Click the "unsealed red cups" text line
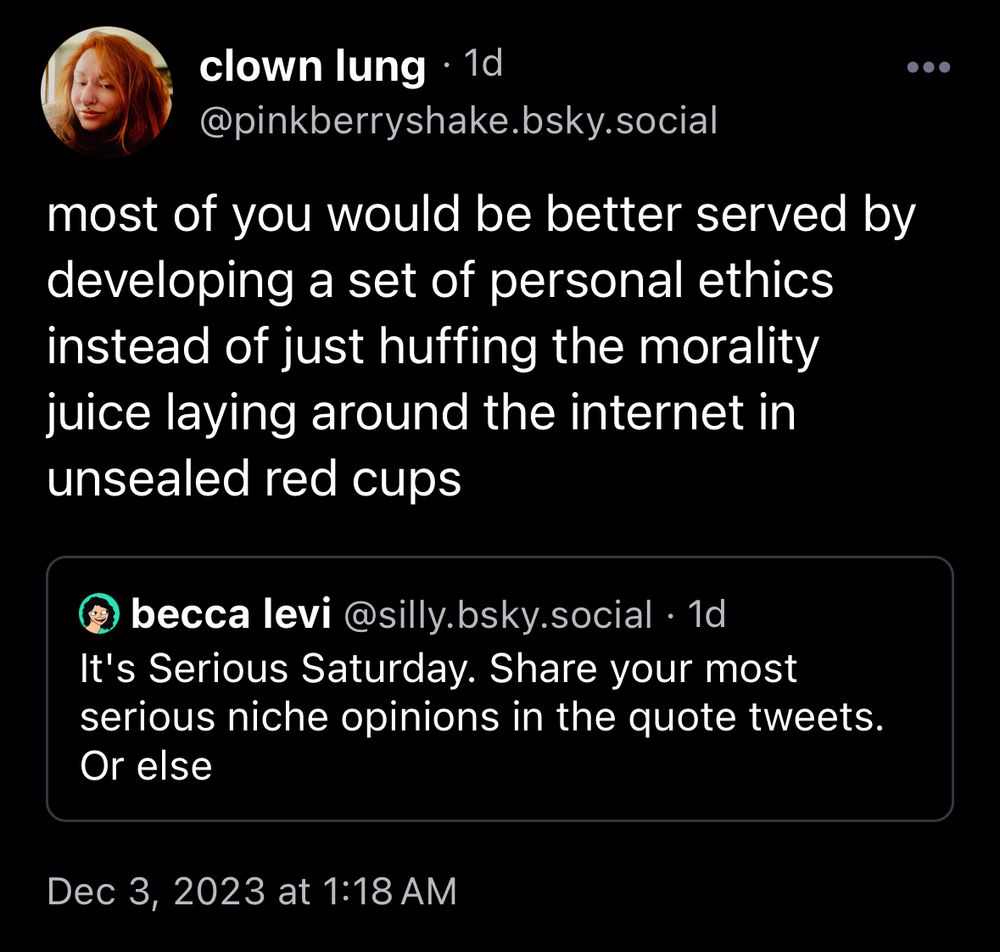 [254, 480]
